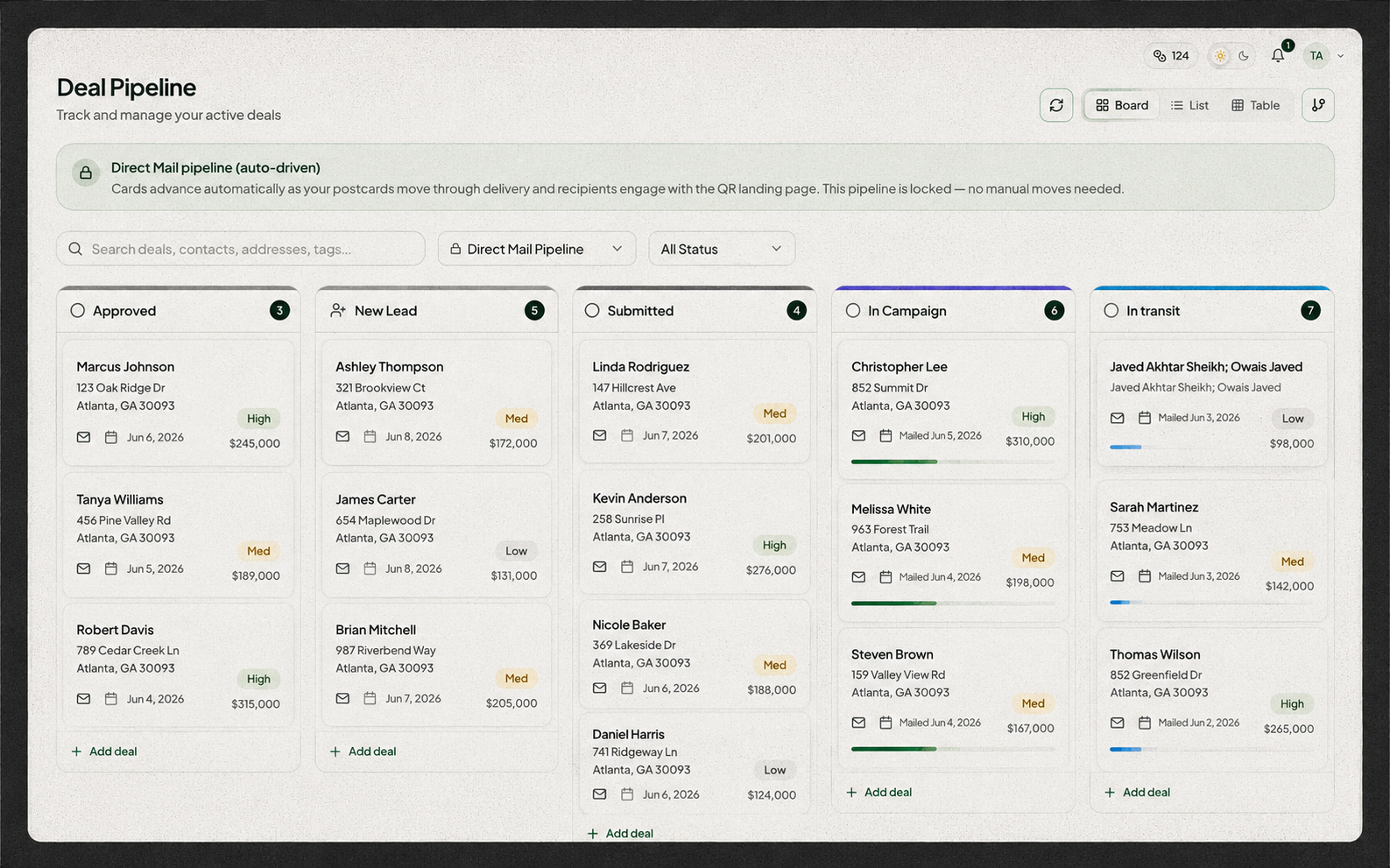Image resolution: width=1390 pixels, height=868 pixels.
Task: Click calendar icon on James Carter card
Action: click(x=370, y=568)
